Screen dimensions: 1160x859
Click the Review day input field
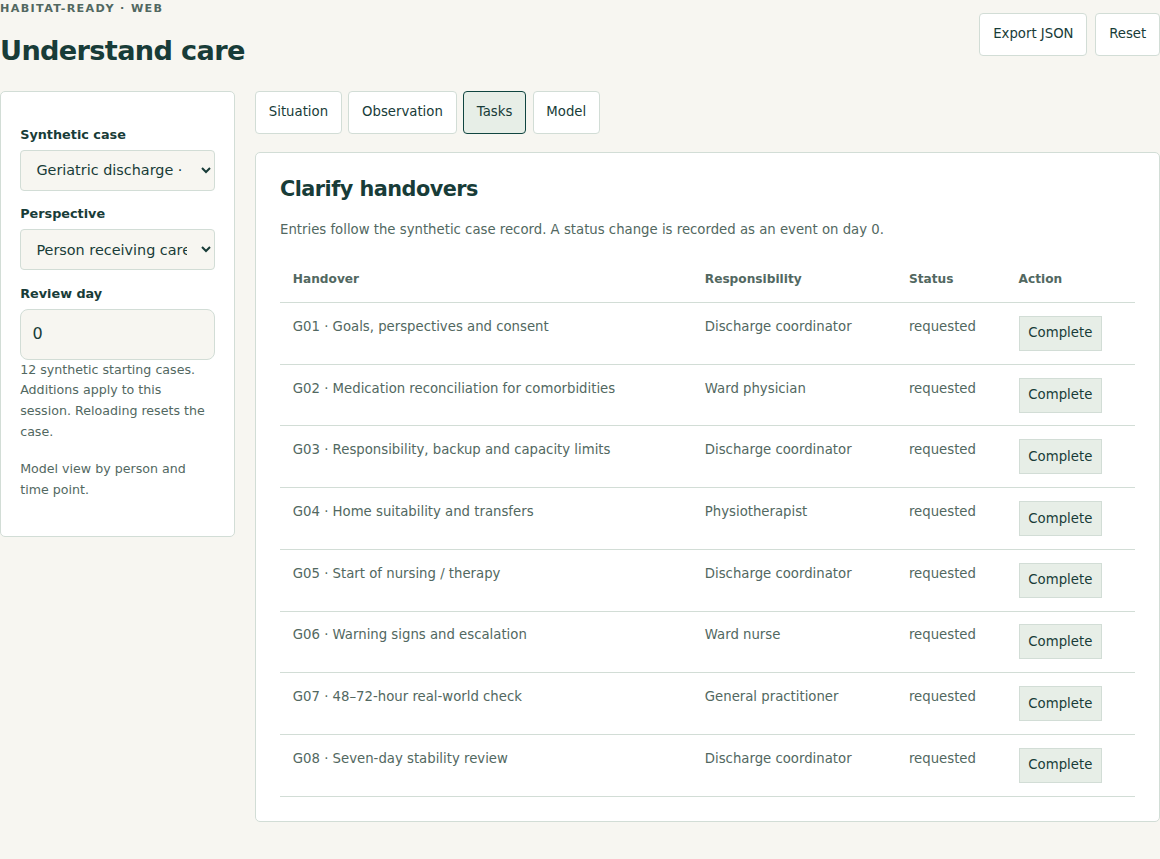point(118,334)
